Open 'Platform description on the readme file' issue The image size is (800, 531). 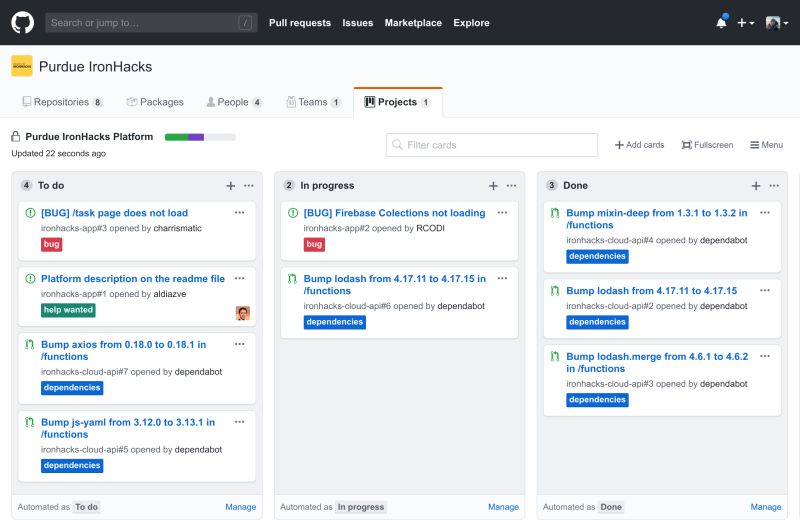(133, 279)
